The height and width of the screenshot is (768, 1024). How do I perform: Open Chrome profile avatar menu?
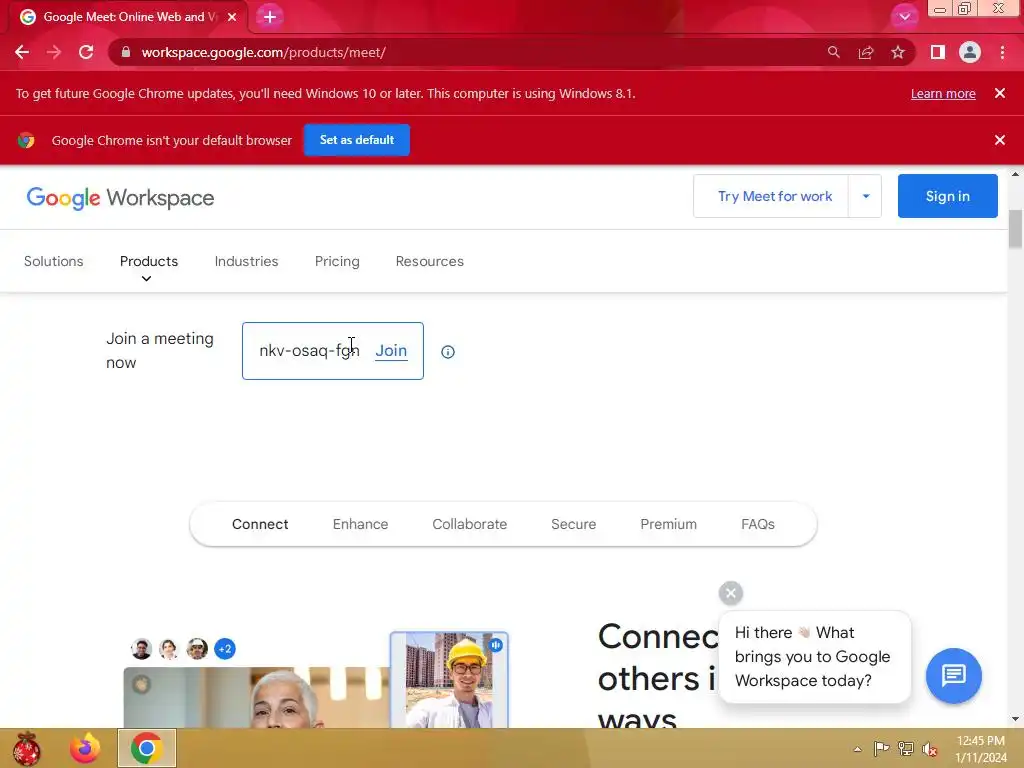[x=970, y=52]
